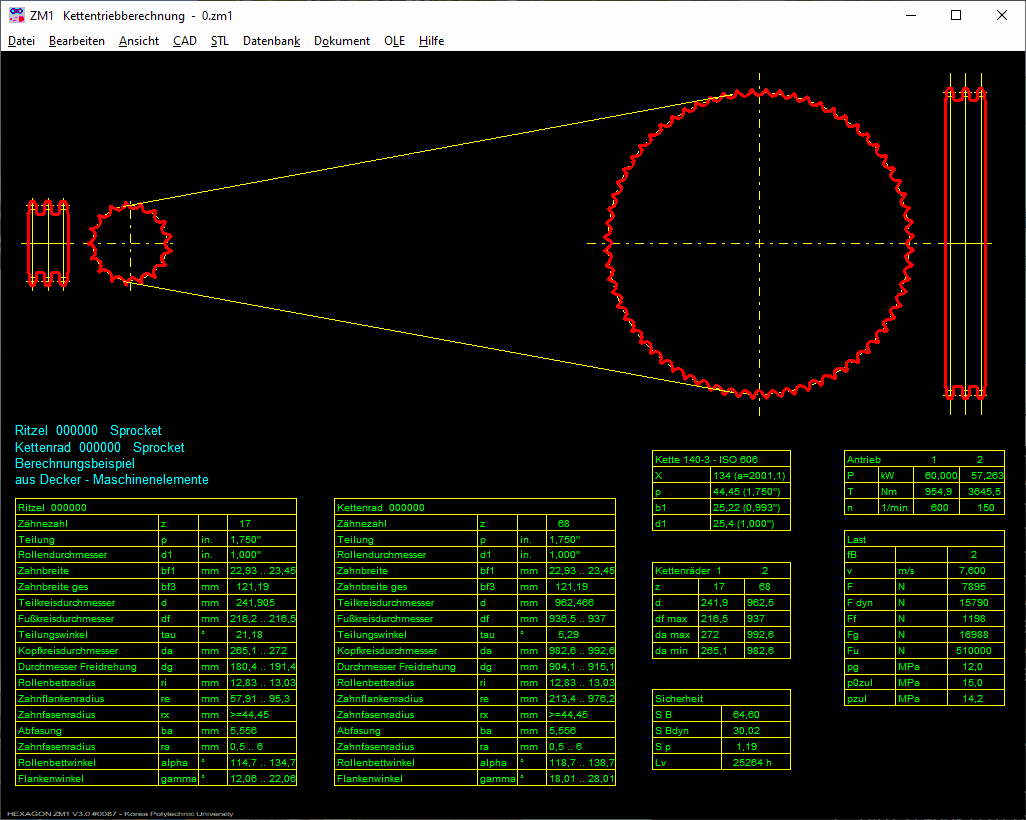Maximize the ZM1 window

[x=956, y=15]
